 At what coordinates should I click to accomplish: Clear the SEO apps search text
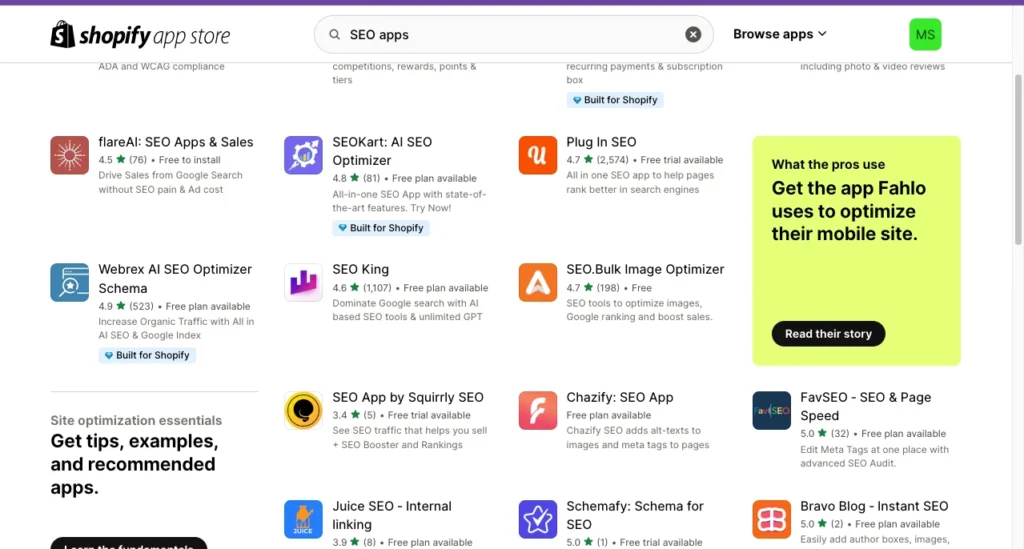pyautogui.click(x=693, y=35)
